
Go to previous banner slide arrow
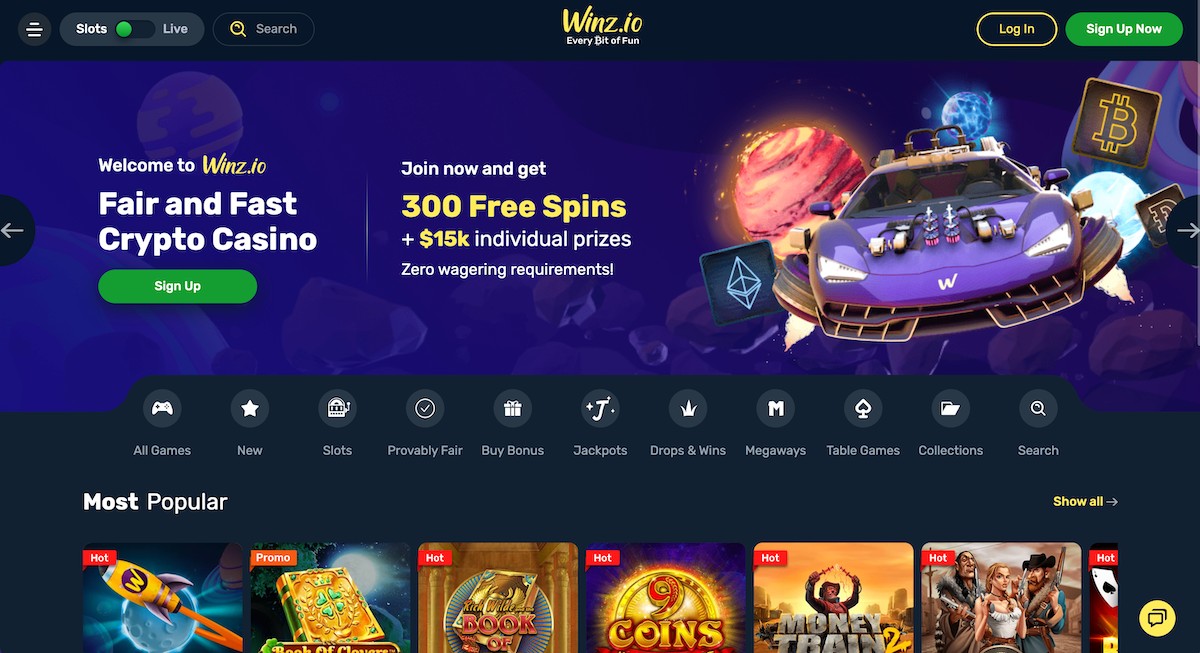pos(14,231)
